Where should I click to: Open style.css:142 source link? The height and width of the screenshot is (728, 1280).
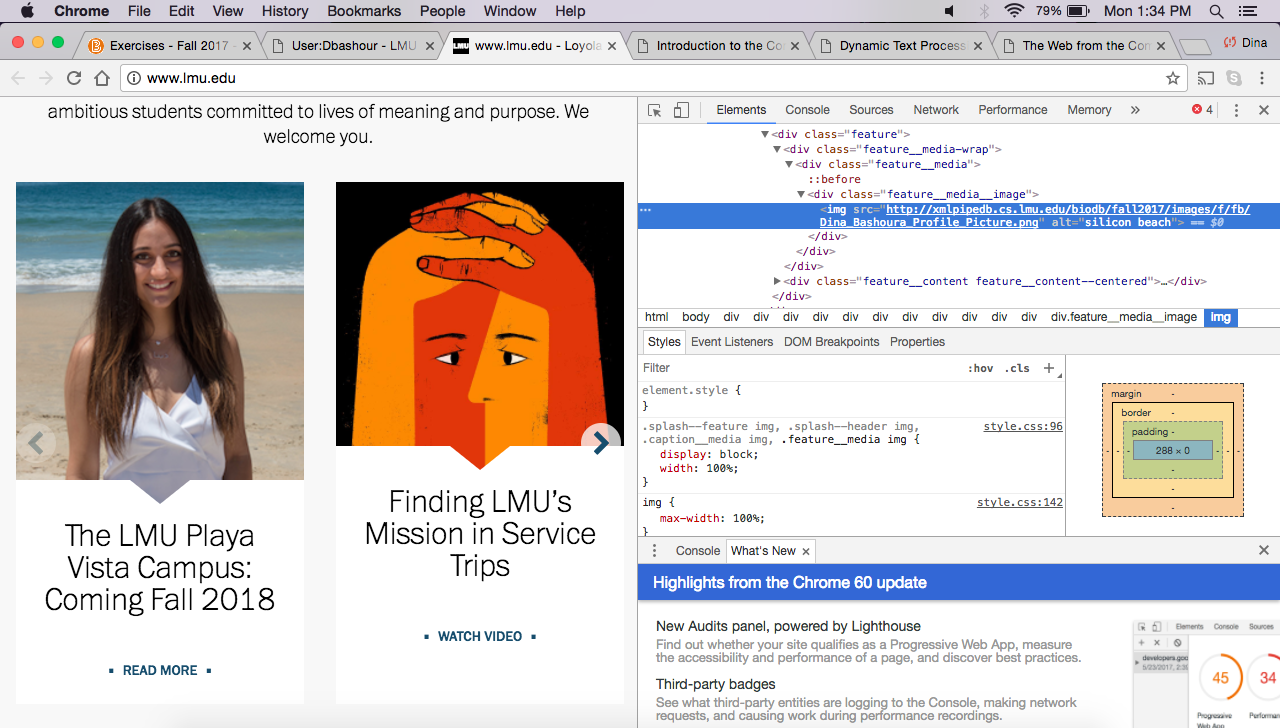(1020, 503)
